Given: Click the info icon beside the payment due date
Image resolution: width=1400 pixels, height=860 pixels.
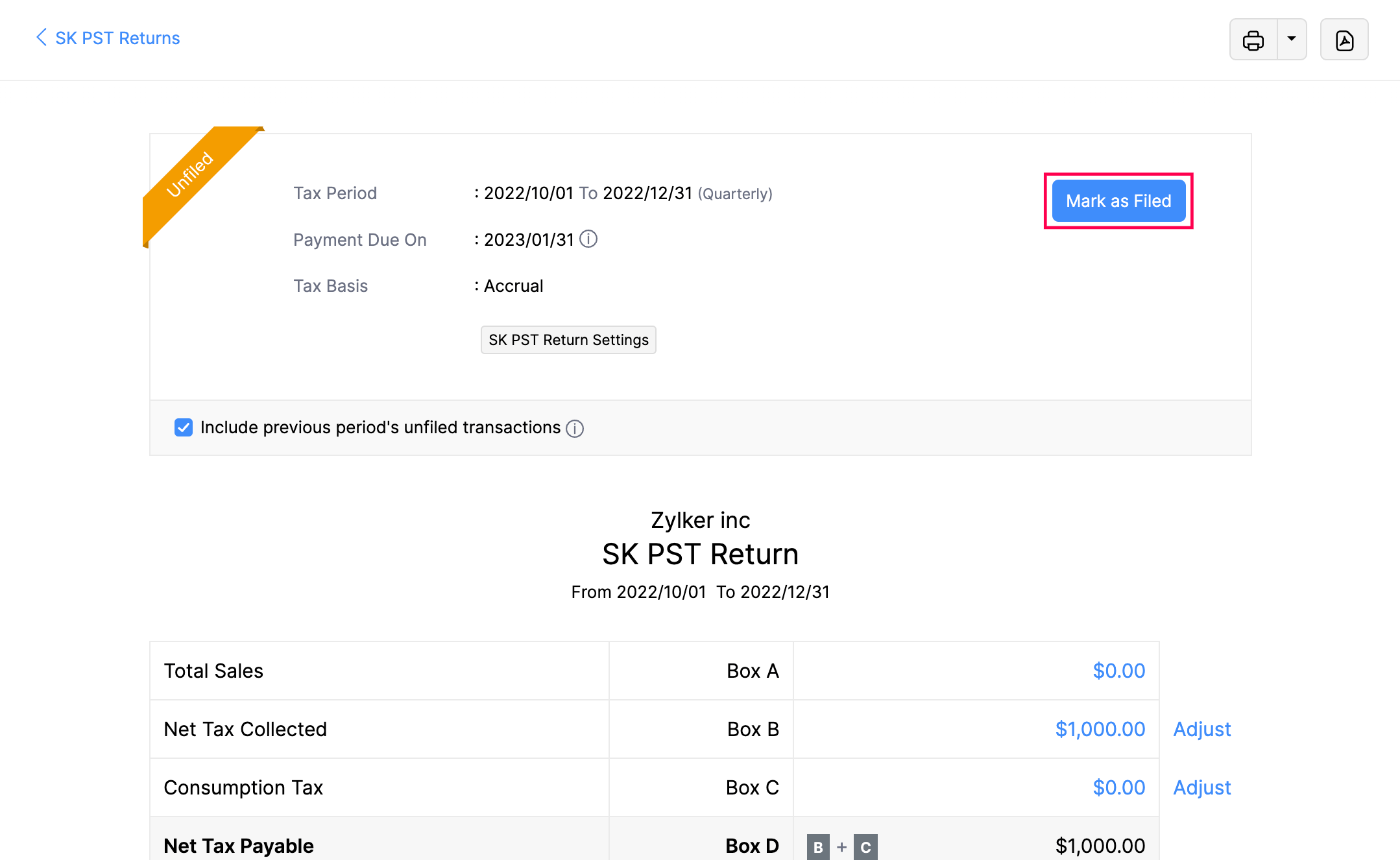Looking at the screenshot, I should coord(588,239).
